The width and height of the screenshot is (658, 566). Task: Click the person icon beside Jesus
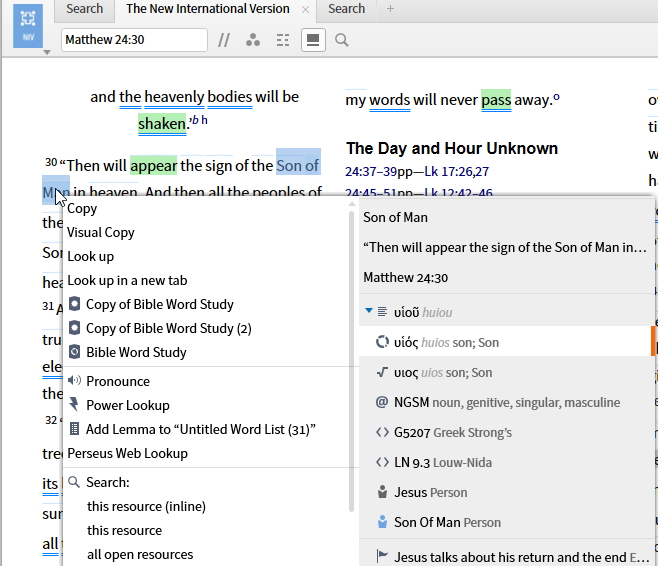(382, 492)
